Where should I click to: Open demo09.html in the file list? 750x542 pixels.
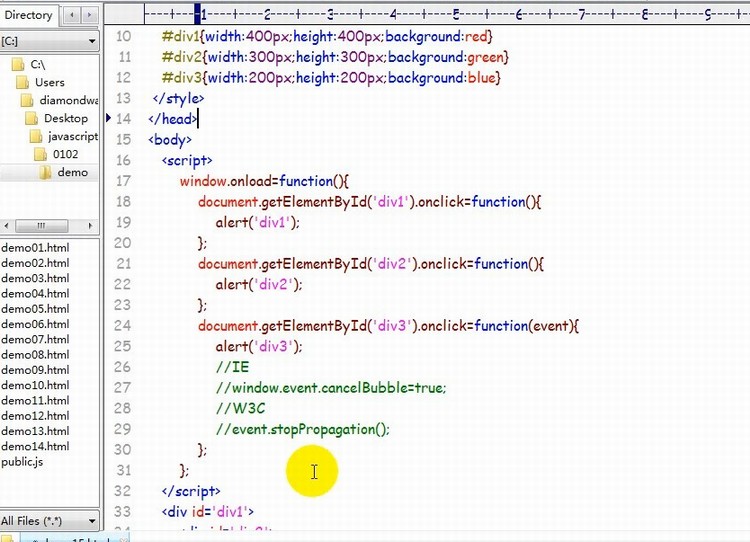pyautogui.click(x=35, y=370)
